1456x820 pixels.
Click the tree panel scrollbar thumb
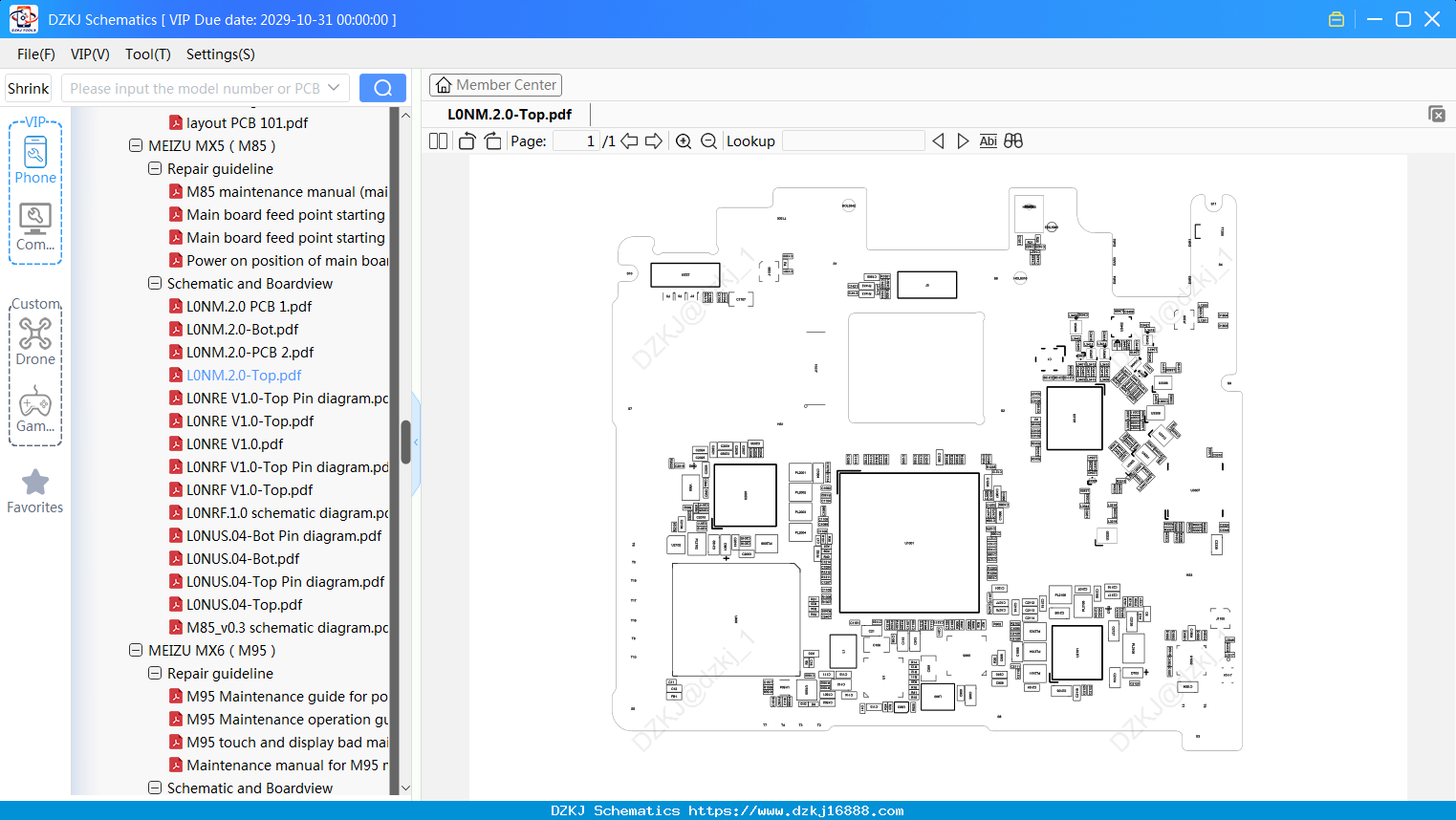(x=405, y=442)
